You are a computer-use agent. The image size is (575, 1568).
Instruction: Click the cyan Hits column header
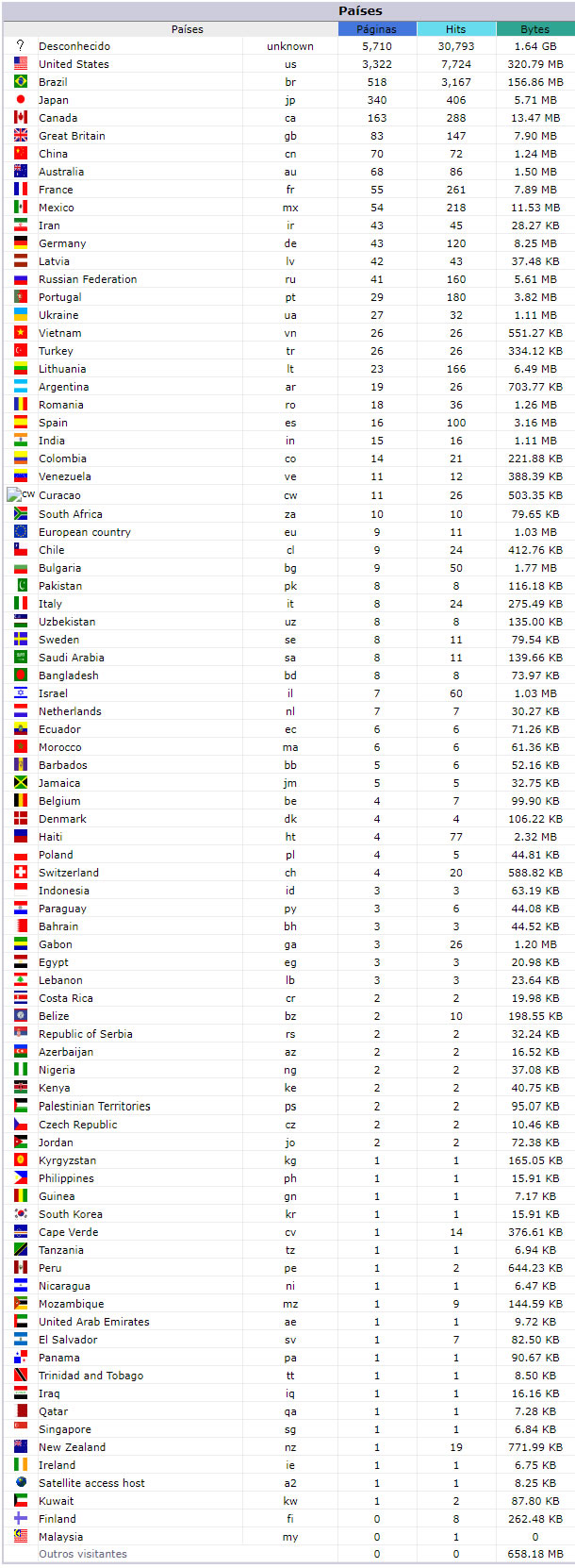(455, 29)
